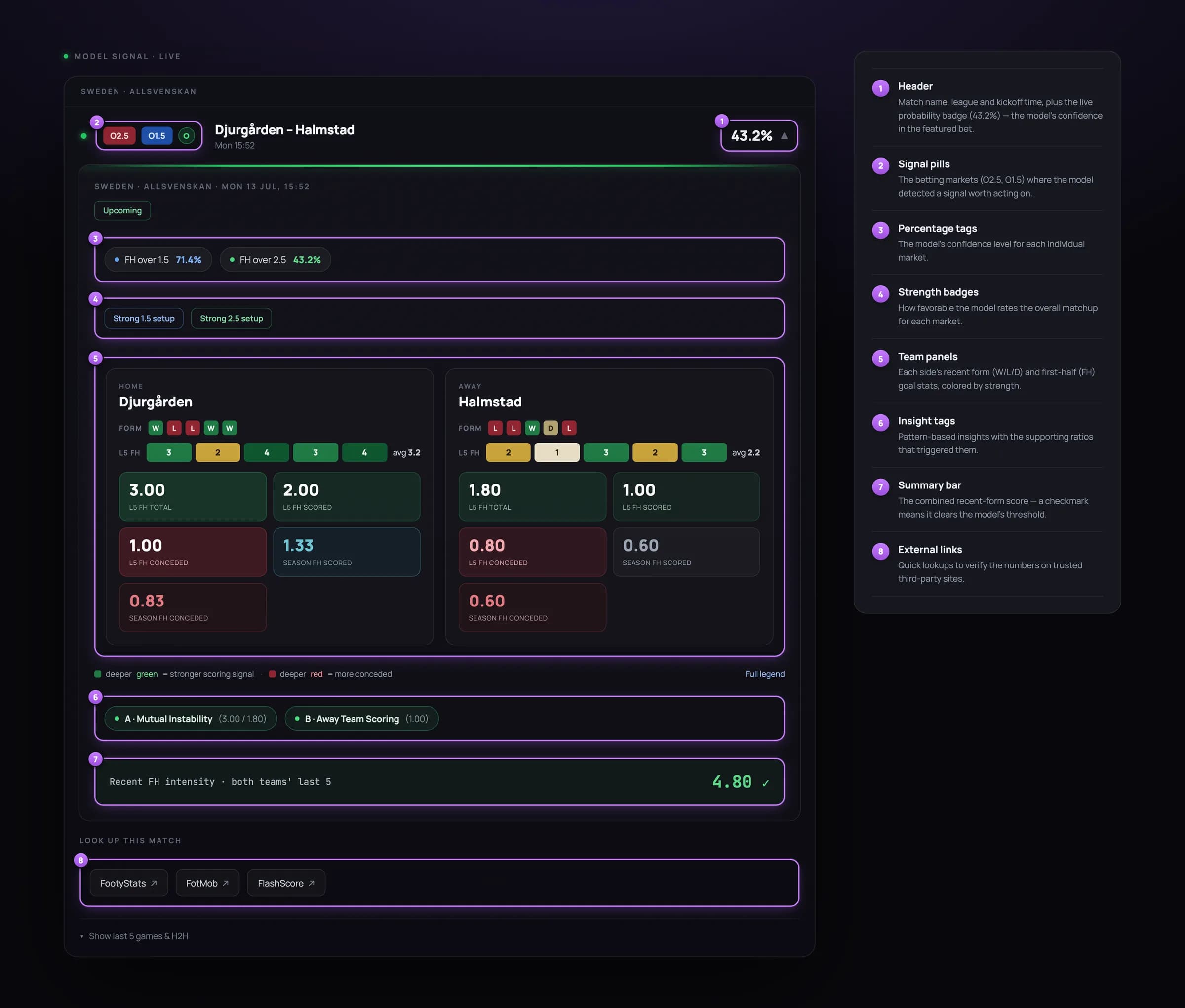Click Djurgården's 0.83 Season FH Conceded card
1185x1008 pixels.
(x=193, y=607)
